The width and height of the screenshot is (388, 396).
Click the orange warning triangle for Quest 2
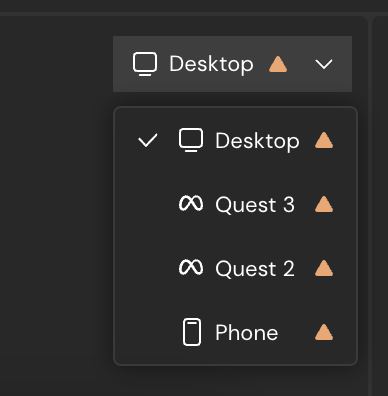coord(324,268)
